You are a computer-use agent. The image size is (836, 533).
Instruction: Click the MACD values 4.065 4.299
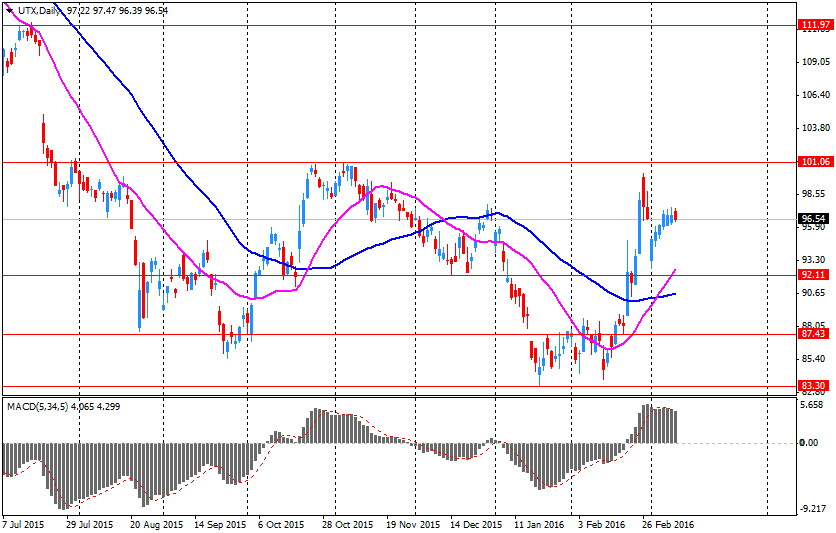95,407
